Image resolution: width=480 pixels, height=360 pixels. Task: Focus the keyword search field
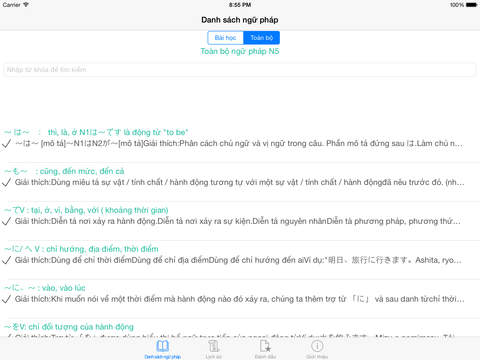point(239,69)
